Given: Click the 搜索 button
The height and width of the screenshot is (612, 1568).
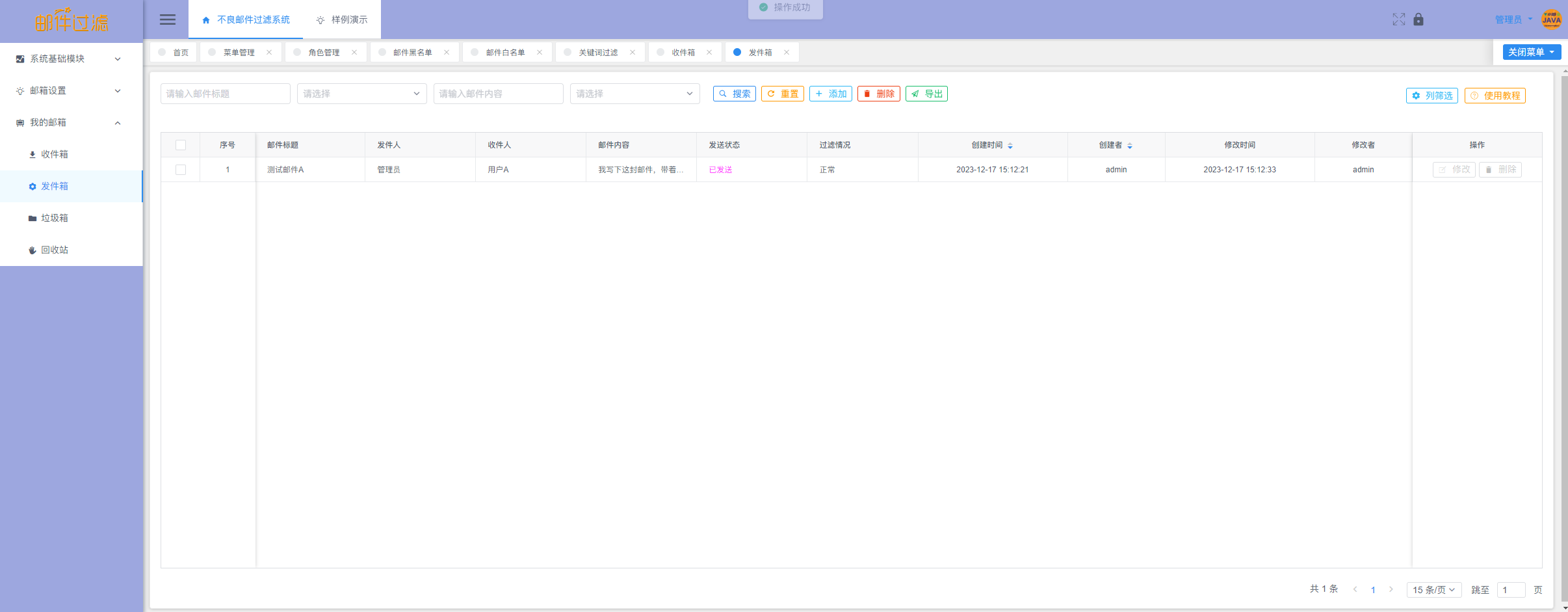Looking at the screenshot, I should [x=735, y=94].
